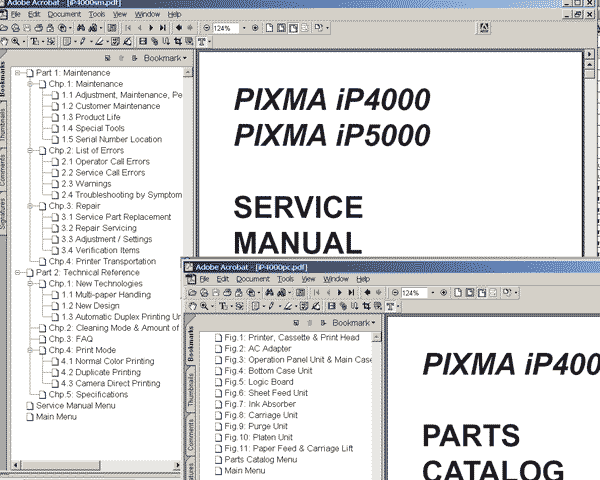Click Open folder icon in iP4000pc window

(192, 293)
